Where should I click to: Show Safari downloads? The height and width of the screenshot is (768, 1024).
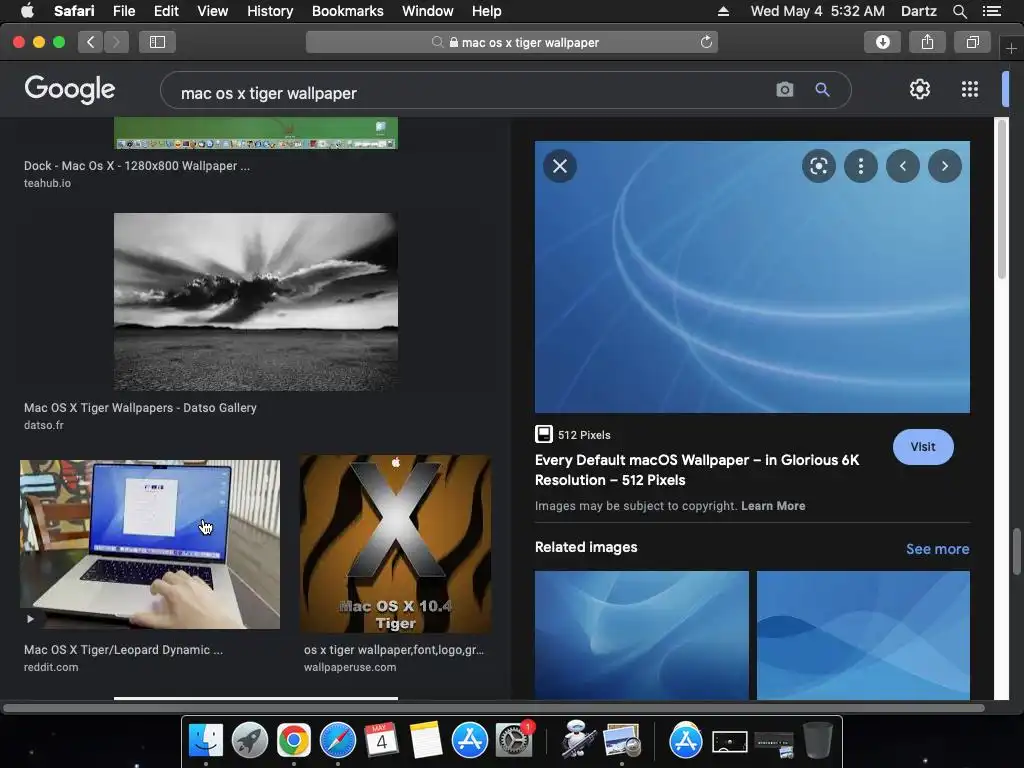(x=882, y=42)
